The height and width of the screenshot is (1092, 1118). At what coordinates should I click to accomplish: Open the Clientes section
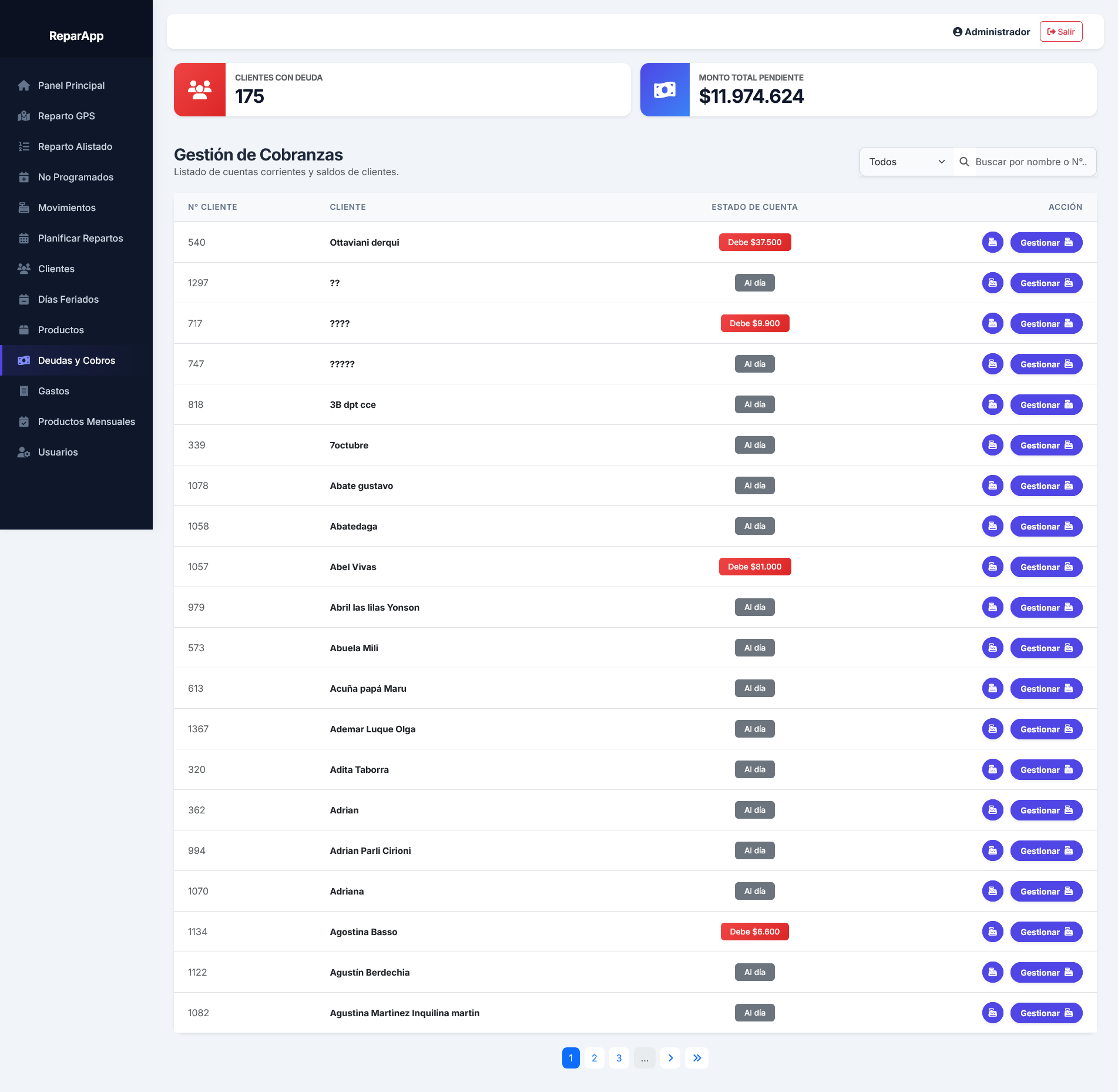[x=76, y=269]
